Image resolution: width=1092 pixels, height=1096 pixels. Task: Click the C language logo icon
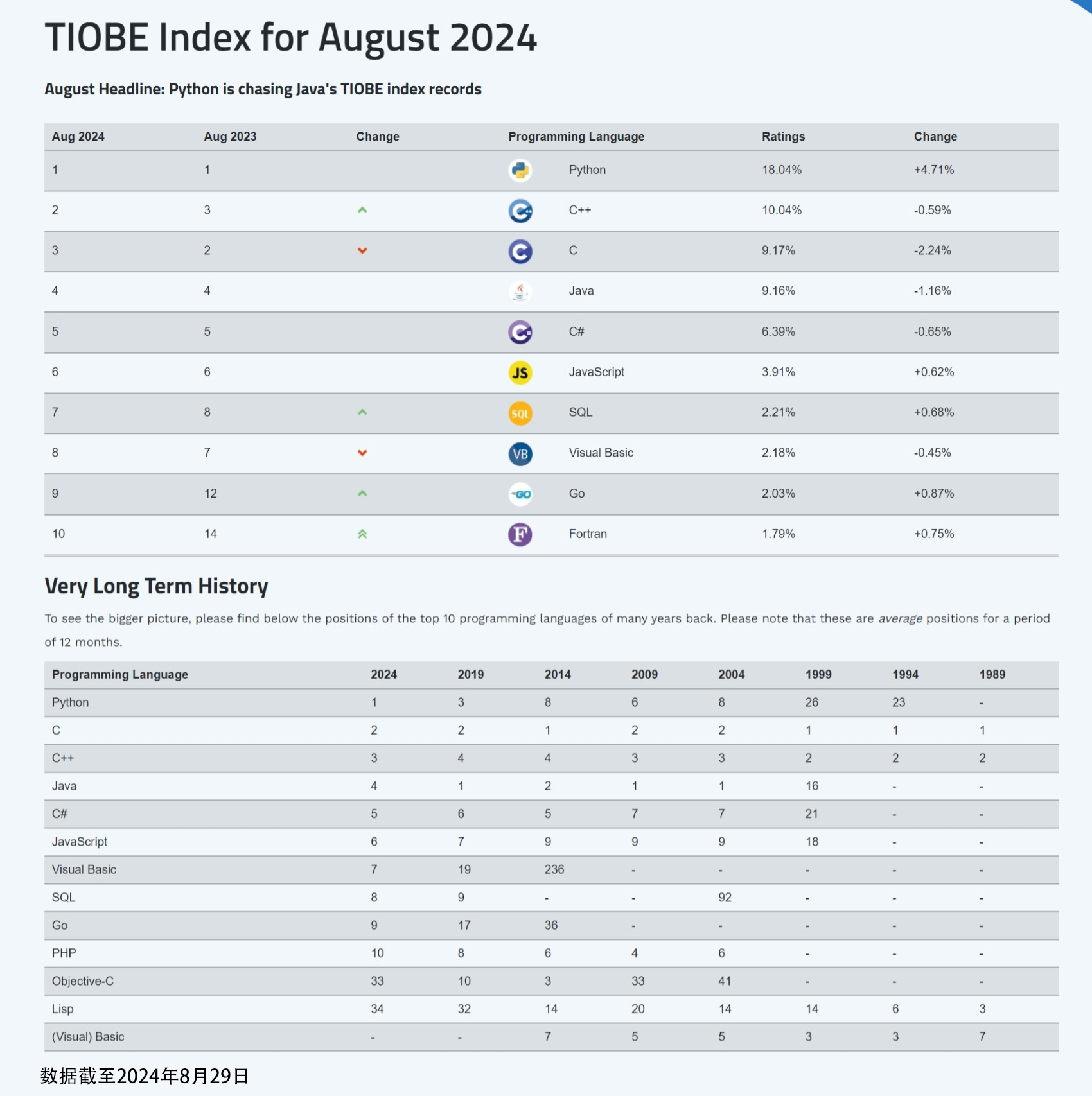click(520, 251)
